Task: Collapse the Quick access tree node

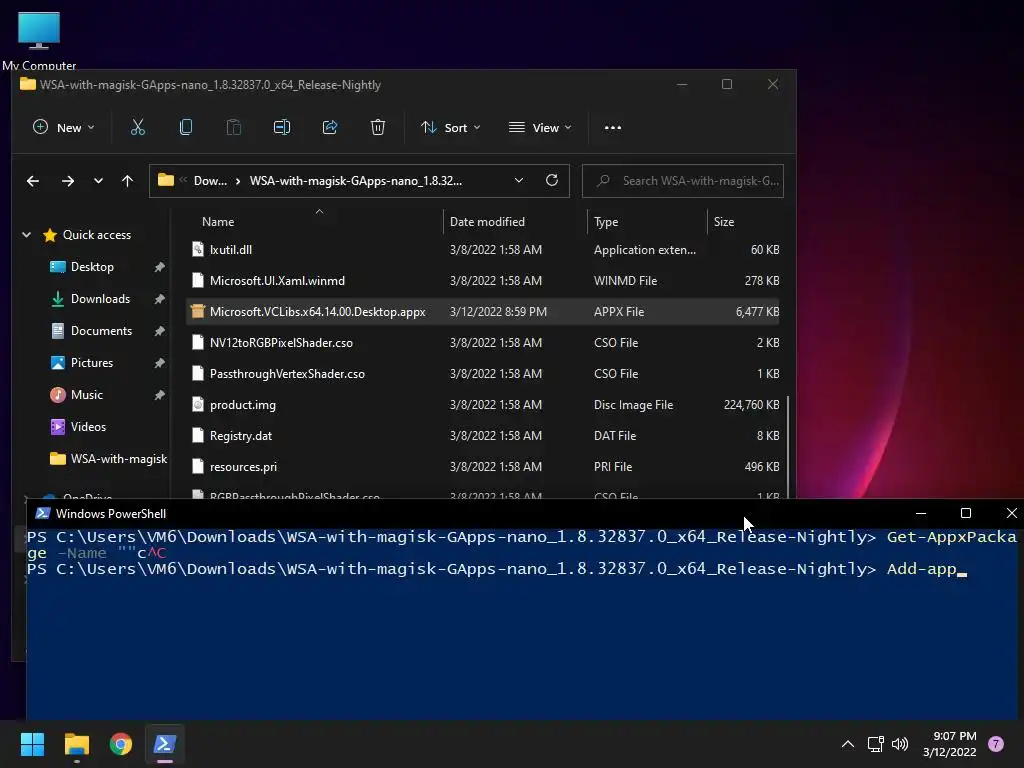Action: pos(27,234)
